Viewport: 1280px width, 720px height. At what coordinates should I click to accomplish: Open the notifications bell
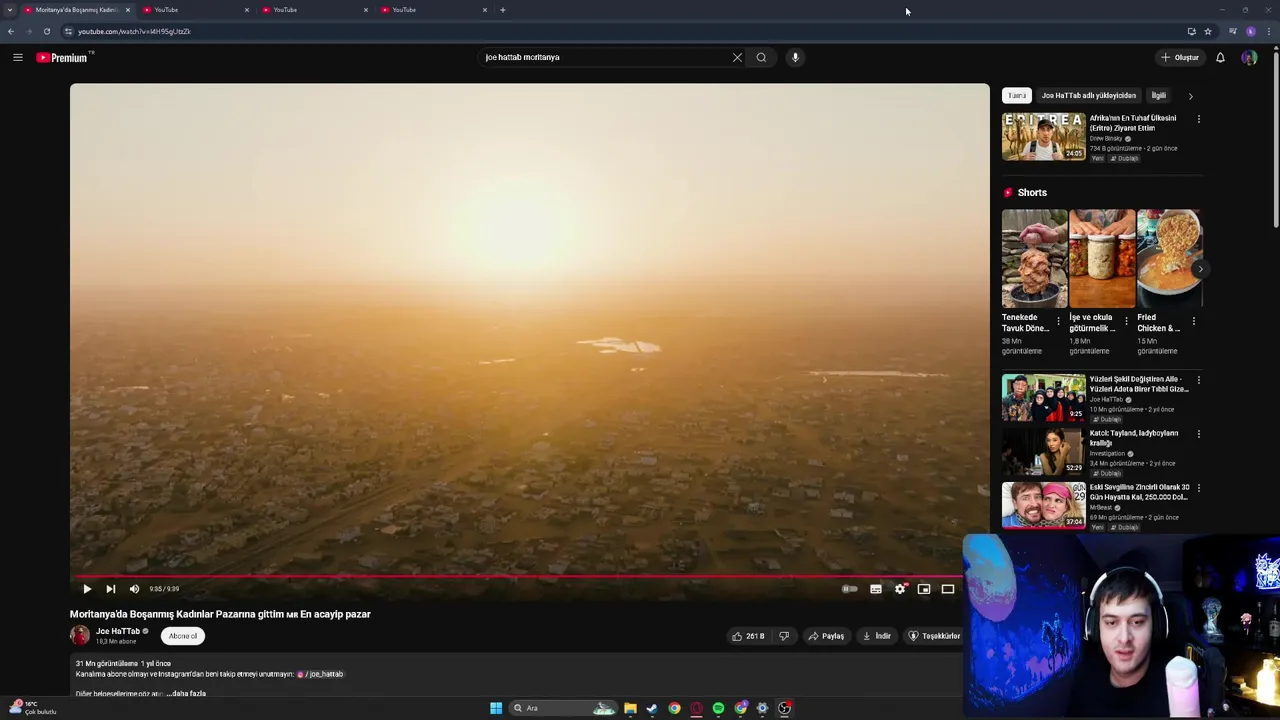click(x=1220, y=57)
